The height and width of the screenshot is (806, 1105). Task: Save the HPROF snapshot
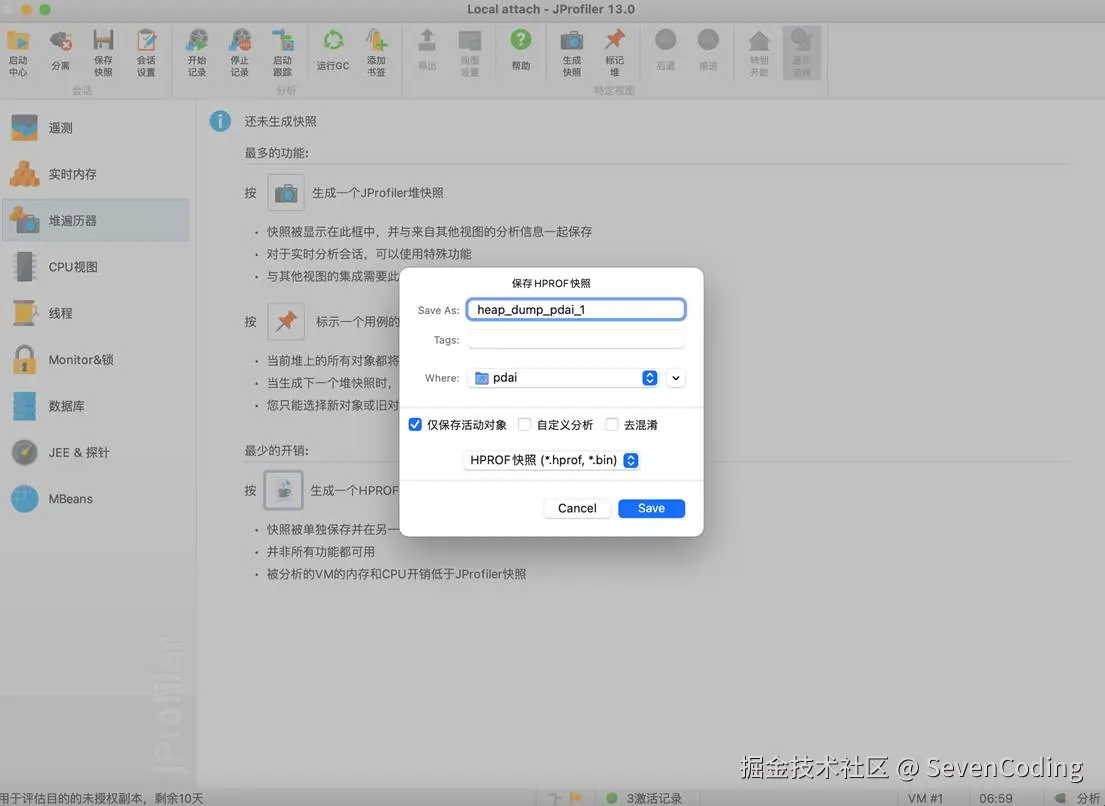[651, 508]
